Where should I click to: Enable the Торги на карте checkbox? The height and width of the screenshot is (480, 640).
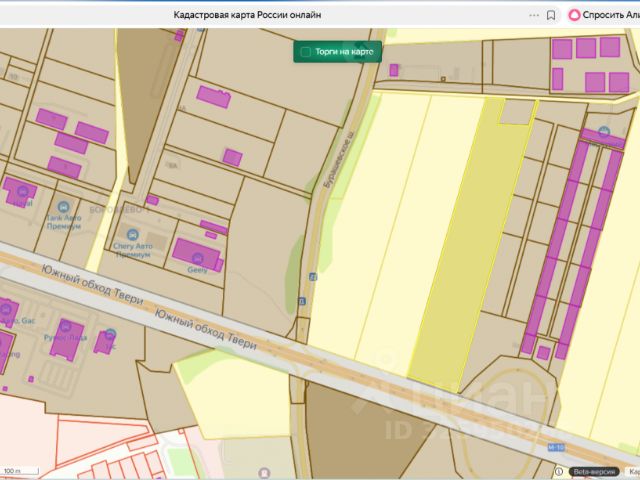[306, 52]
